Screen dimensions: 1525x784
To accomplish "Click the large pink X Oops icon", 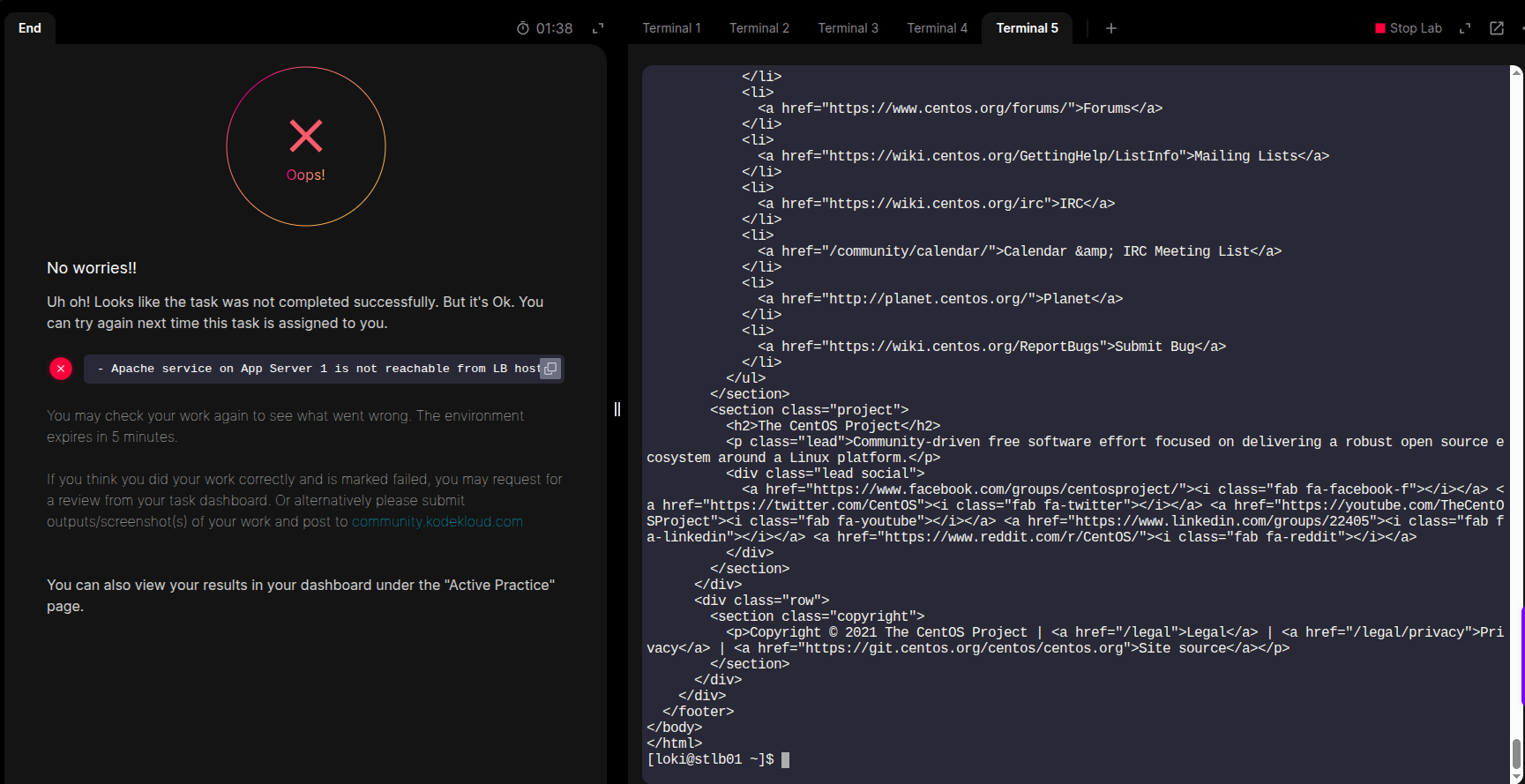I will 306,136.
